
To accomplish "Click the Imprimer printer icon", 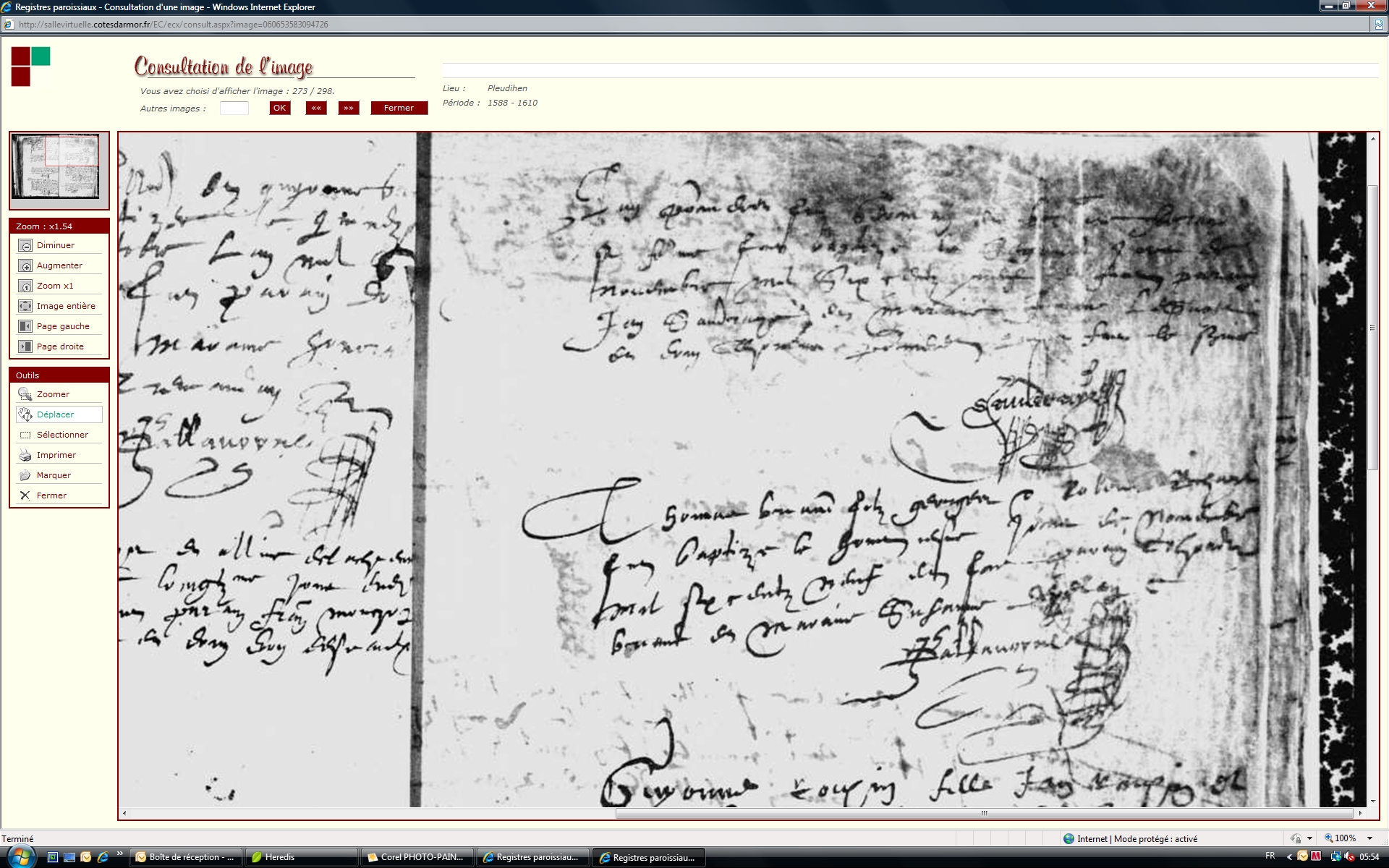I will 25,456.
